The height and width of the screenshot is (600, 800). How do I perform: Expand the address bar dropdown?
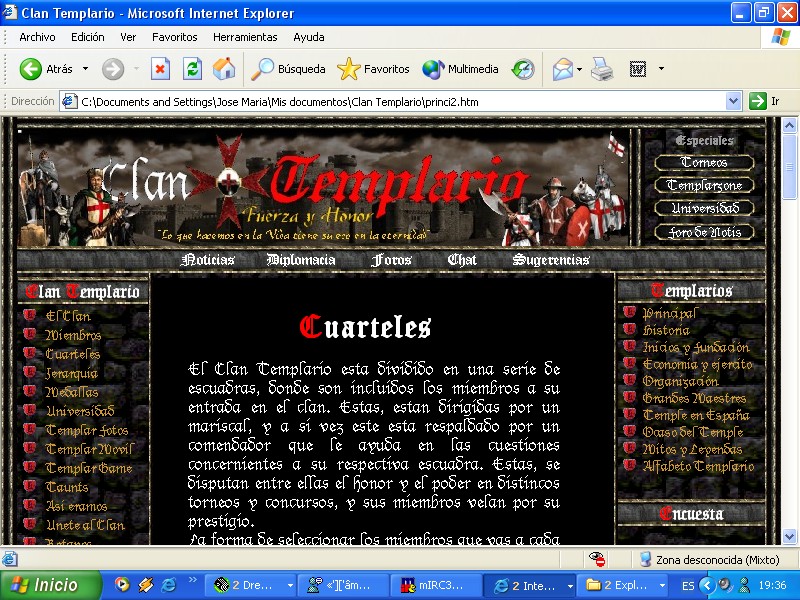point(733,101)
